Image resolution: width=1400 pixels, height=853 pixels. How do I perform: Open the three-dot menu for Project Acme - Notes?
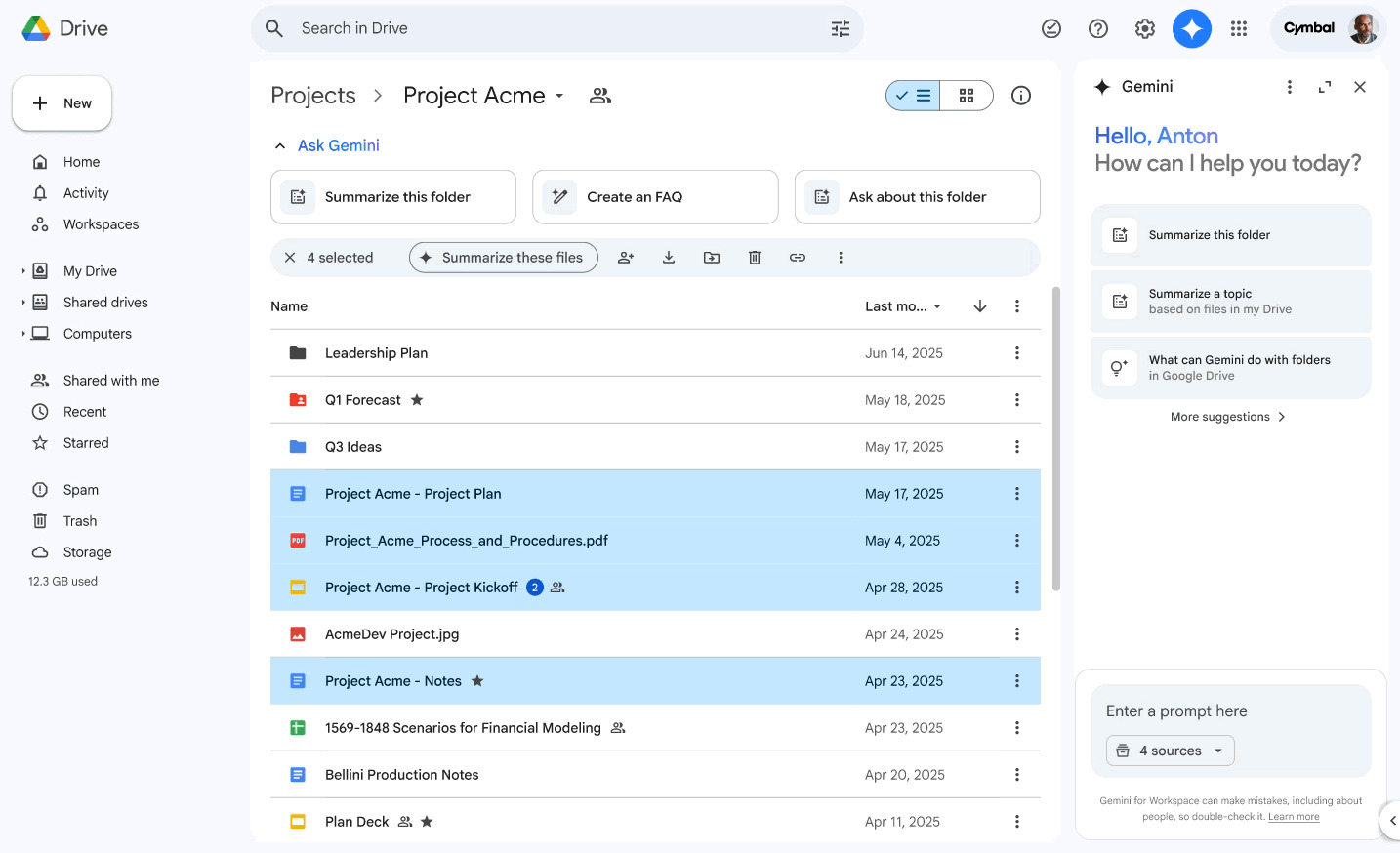click(1016, 680)
